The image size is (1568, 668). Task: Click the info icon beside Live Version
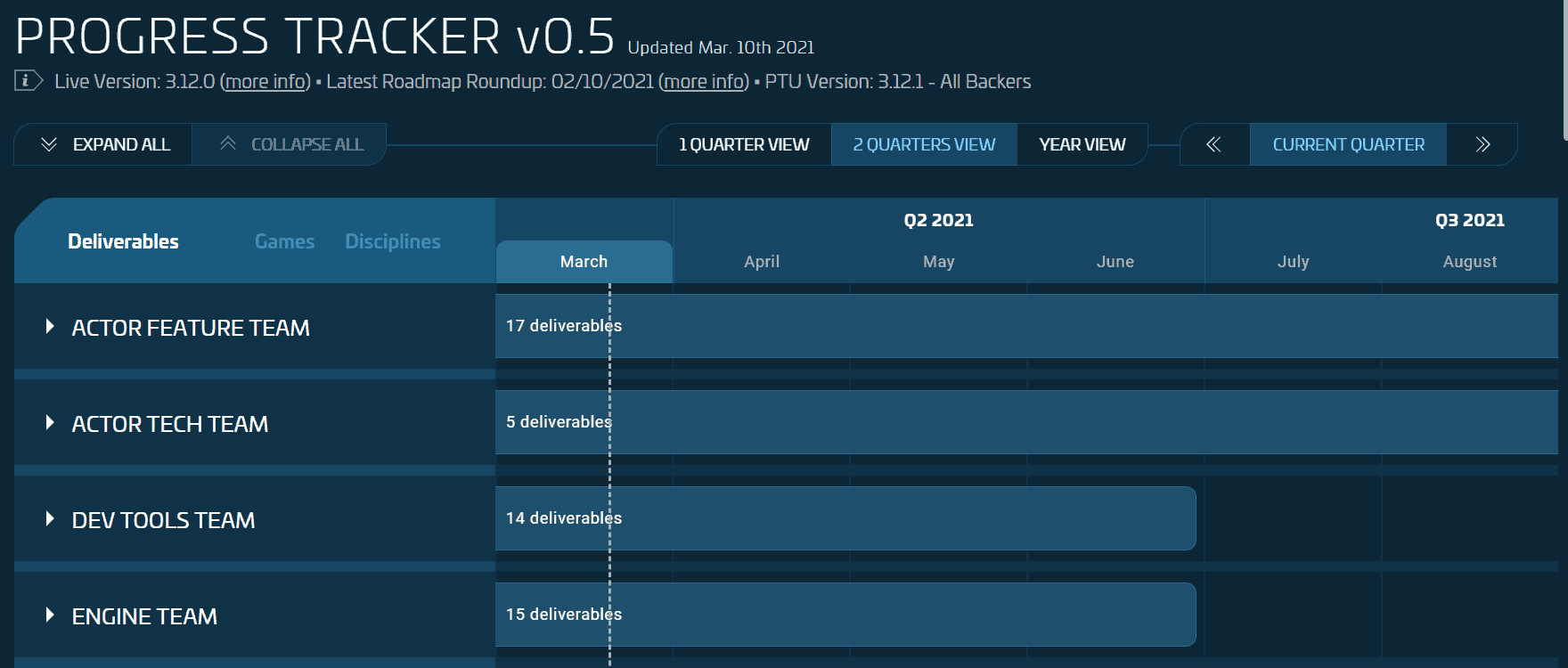coord(28,81)
